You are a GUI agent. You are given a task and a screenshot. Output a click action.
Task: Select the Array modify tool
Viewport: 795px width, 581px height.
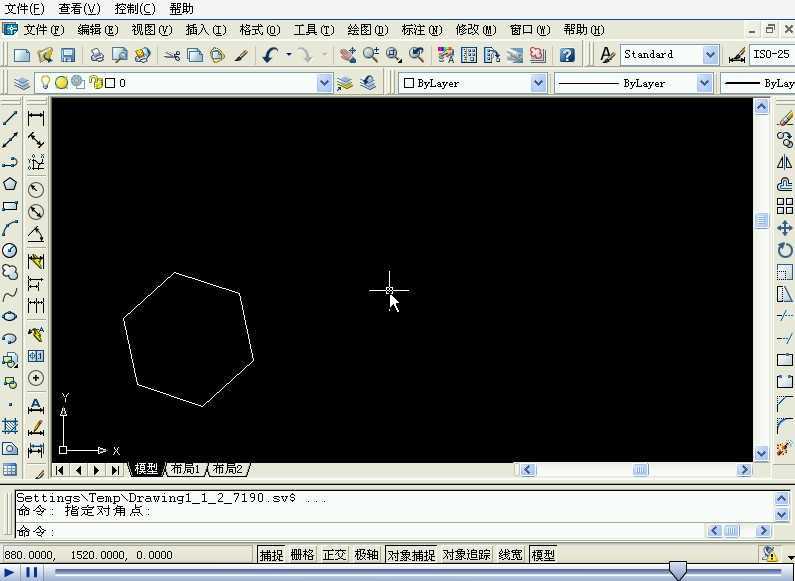click(x=784, y=206)
